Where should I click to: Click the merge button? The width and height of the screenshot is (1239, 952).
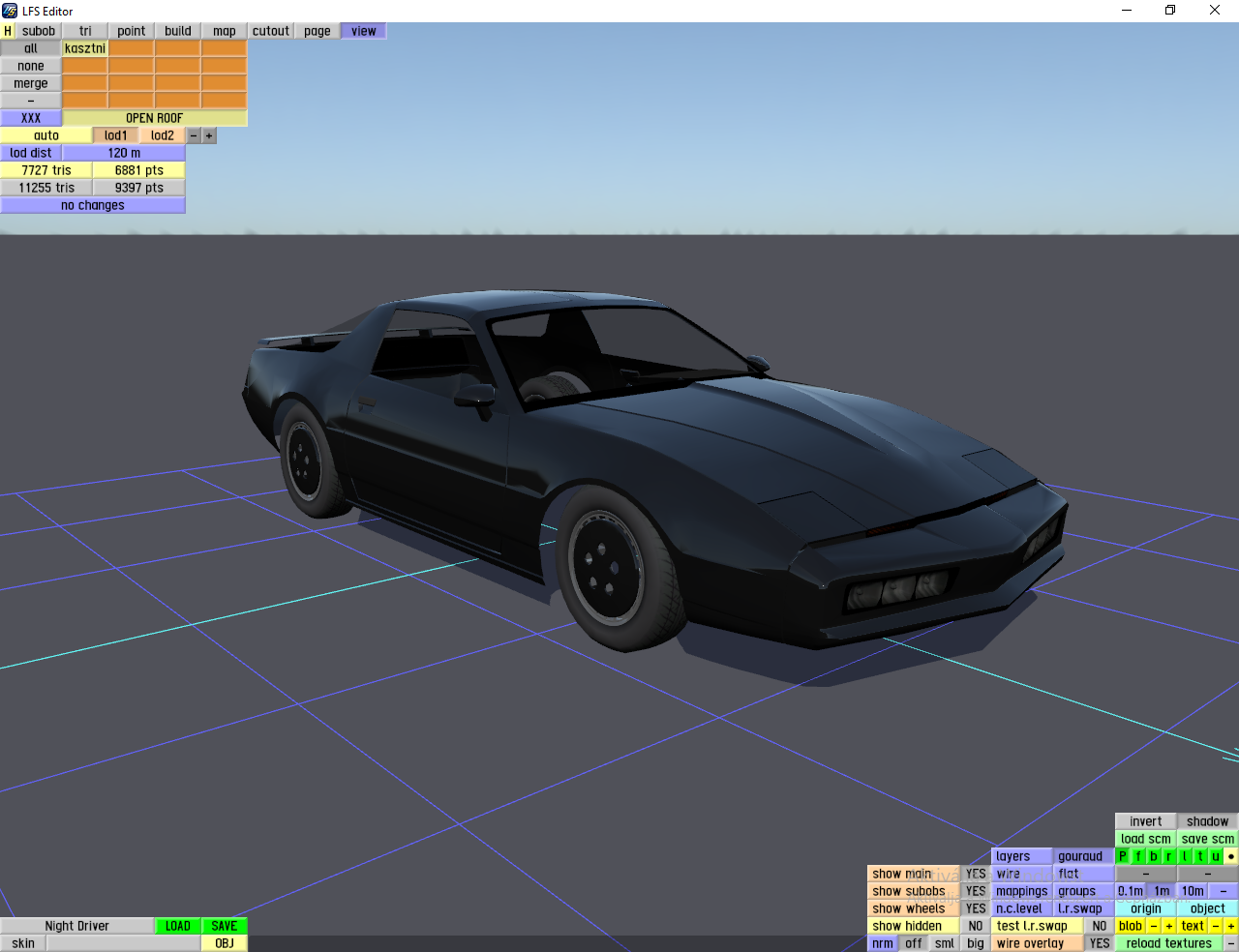pyautogui.click(x=31, y=83)
